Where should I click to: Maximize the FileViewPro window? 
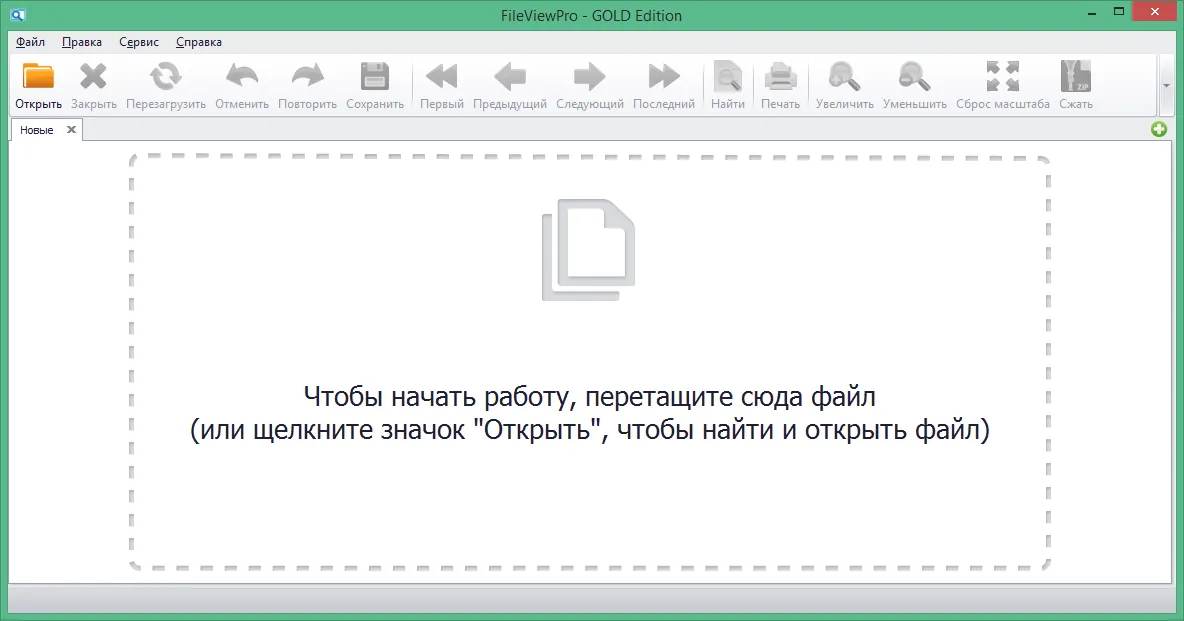click(1119, 12)
